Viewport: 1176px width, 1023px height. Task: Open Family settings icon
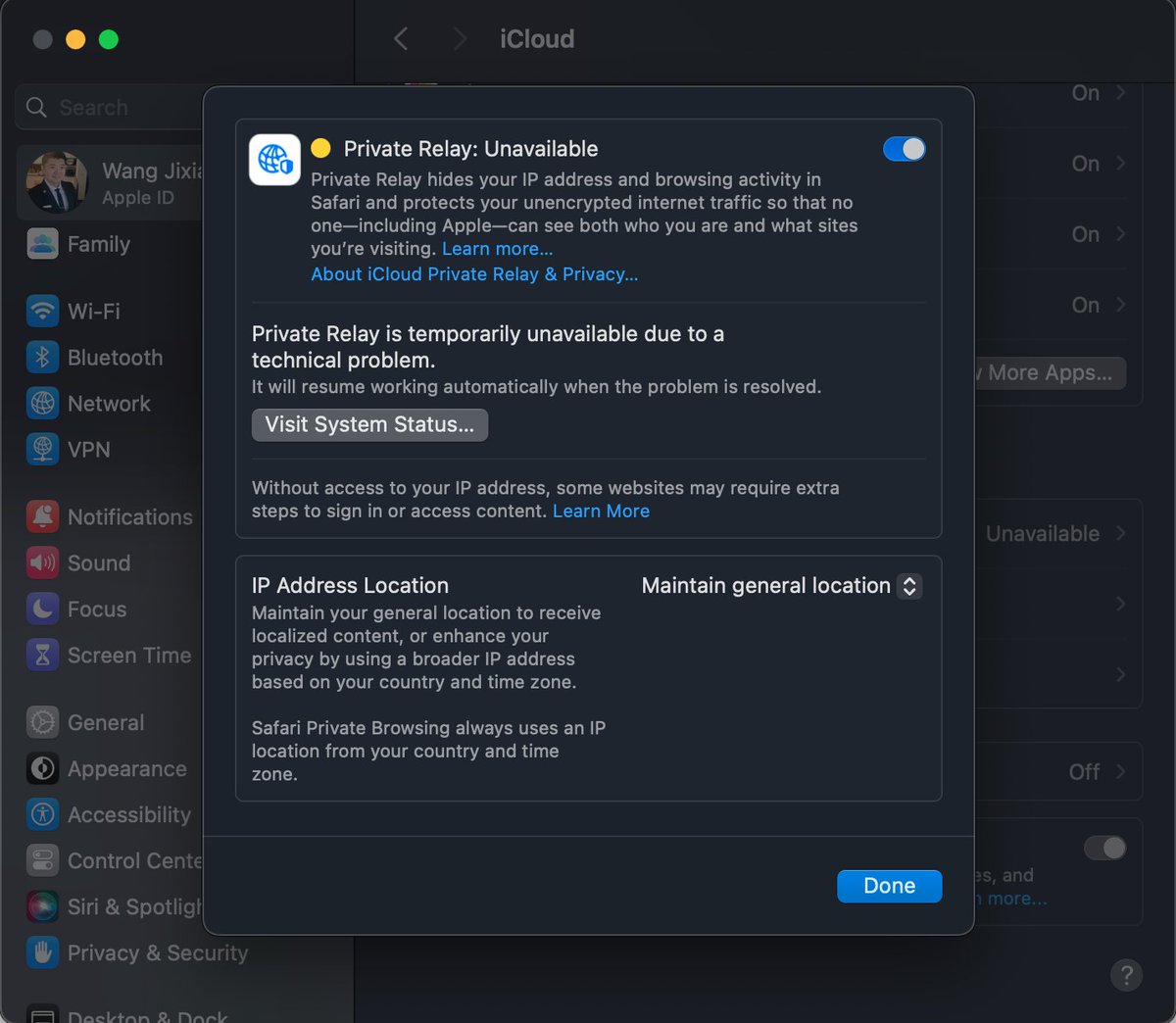click(42, 244)
